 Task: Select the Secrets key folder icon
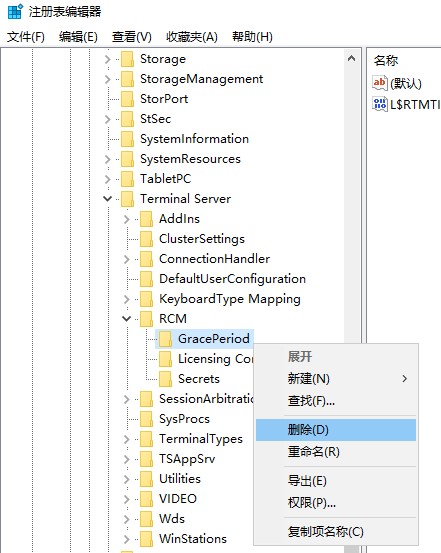point(165,379)
